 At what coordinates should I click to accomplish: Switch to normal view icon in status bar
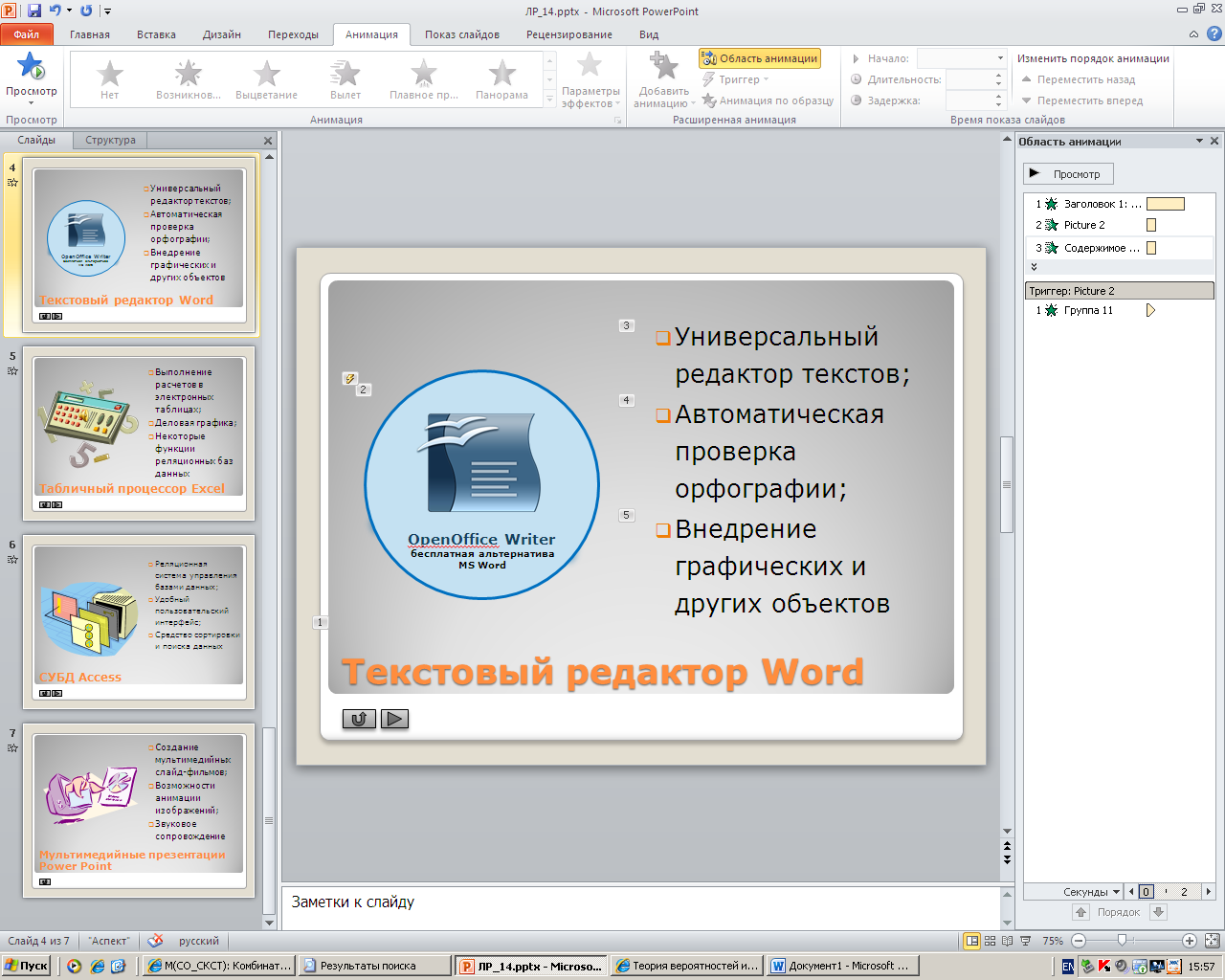coord(971,941)
